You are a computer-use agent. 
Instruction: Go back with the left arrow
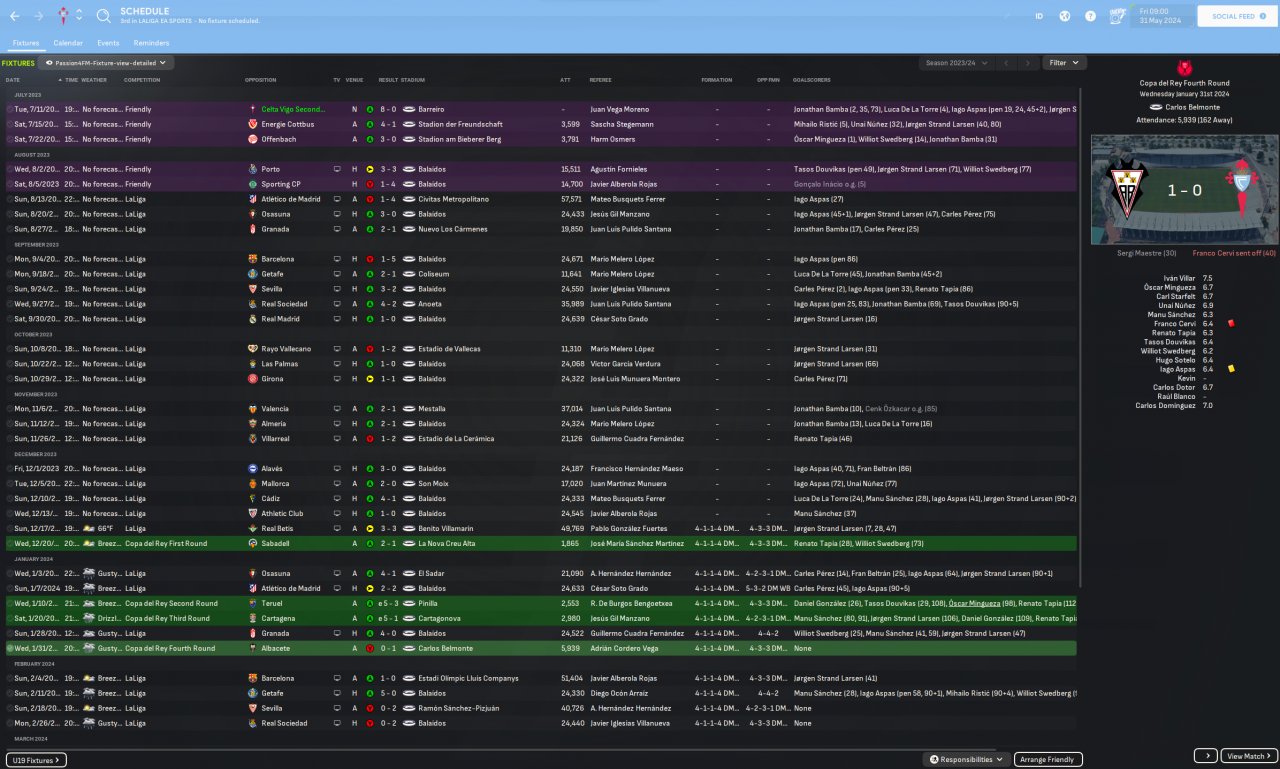coord(15,16)
